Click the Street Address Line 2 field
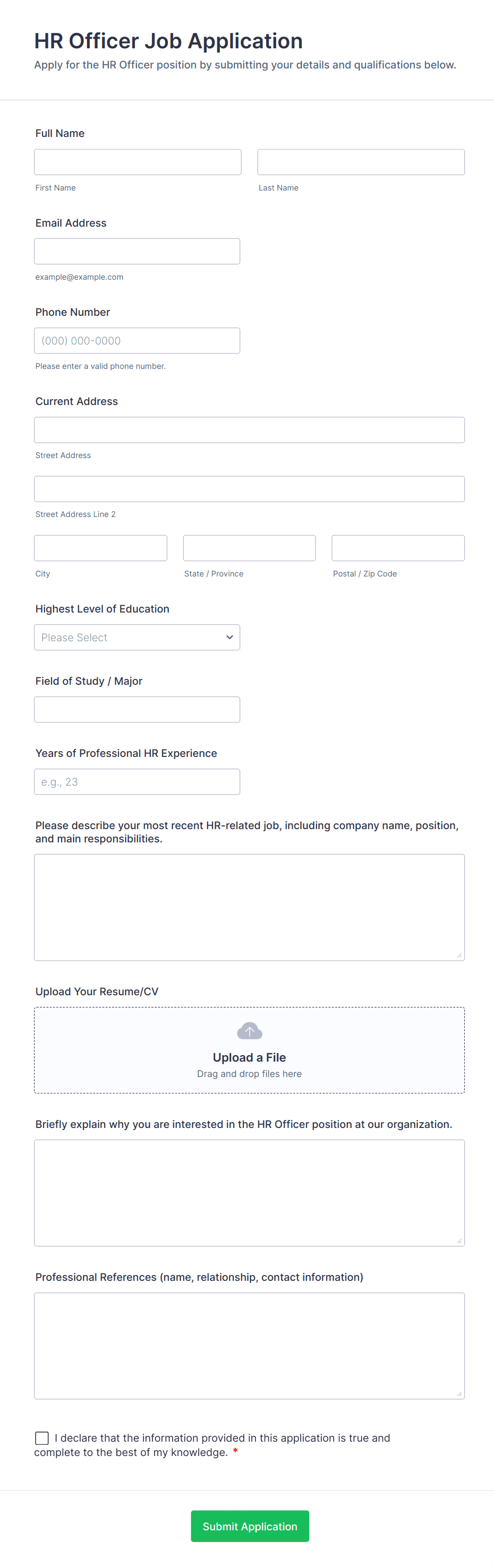This screenshot has height=1568, width=494. click(249, 489)
